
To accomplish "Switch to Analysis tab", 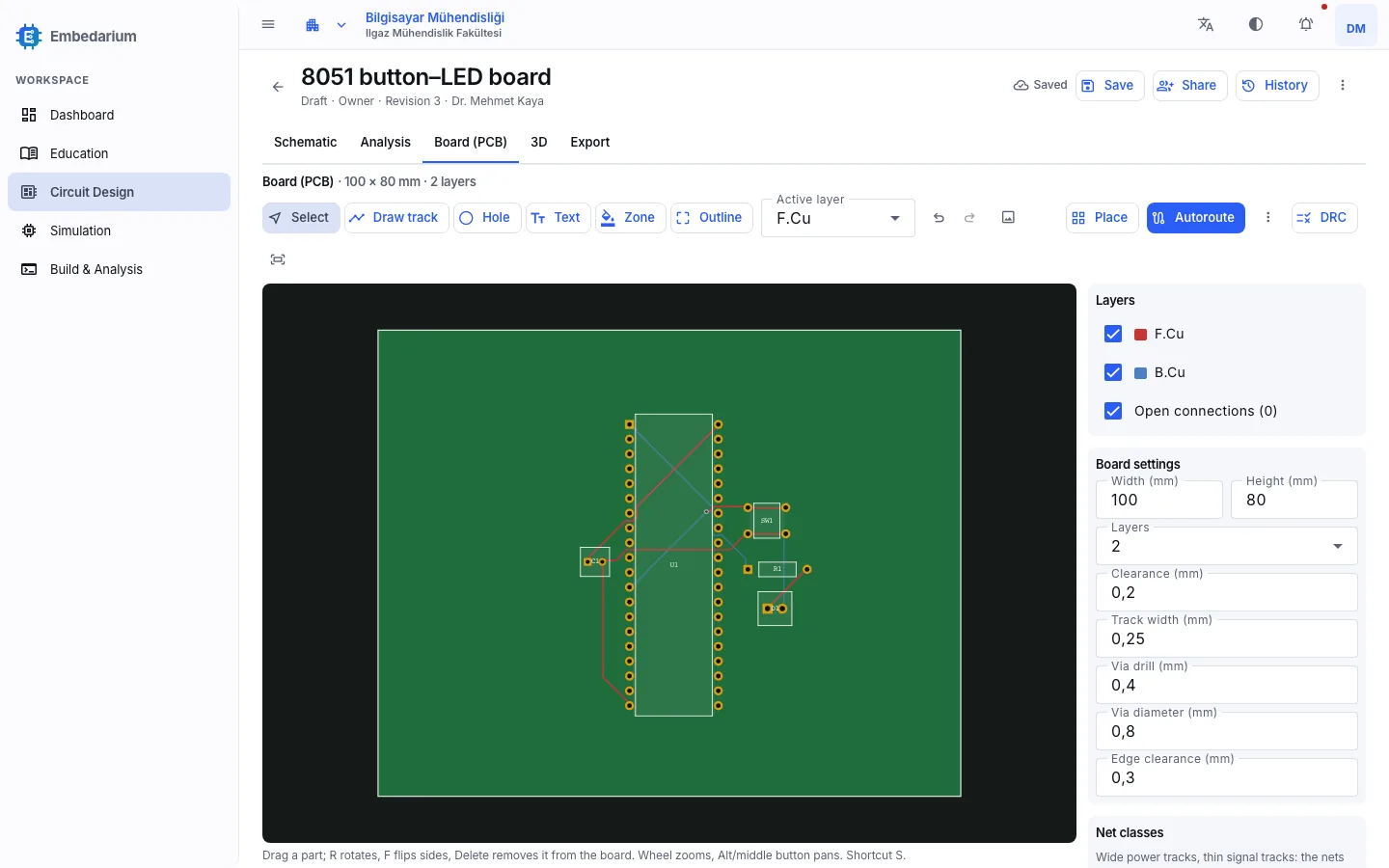I will pyautogui.click(x=386, y=142).
